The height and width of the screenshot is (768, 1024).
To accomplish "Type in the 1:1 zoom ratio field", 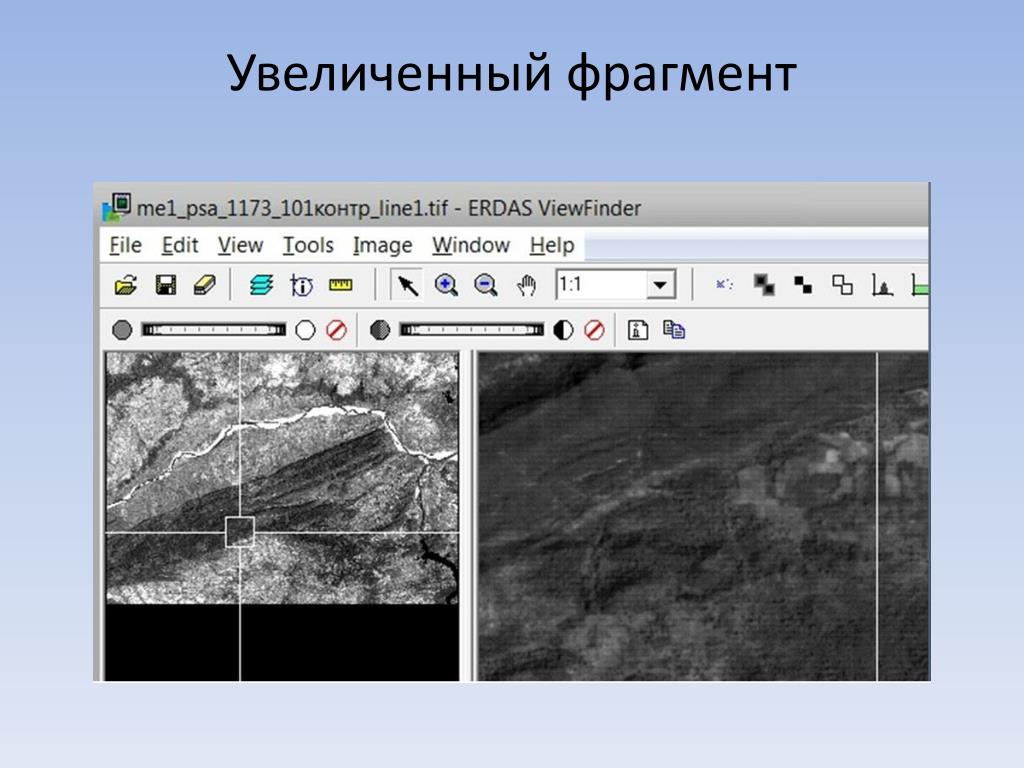I will click(x=601, y=285).
